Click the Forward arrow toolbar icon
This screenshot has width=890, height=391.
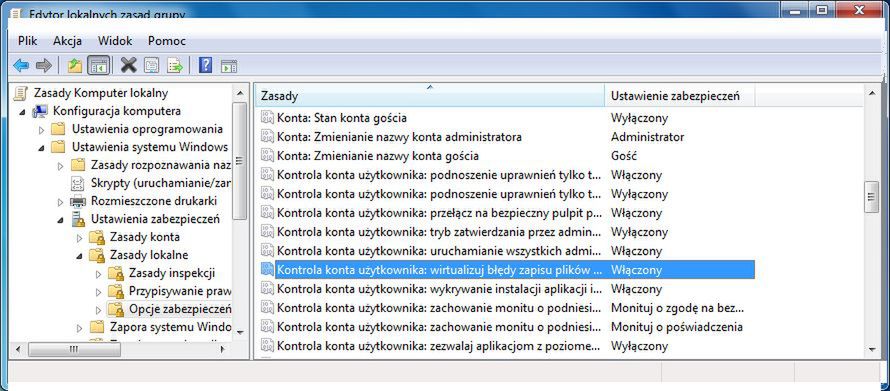pos(44,66)
